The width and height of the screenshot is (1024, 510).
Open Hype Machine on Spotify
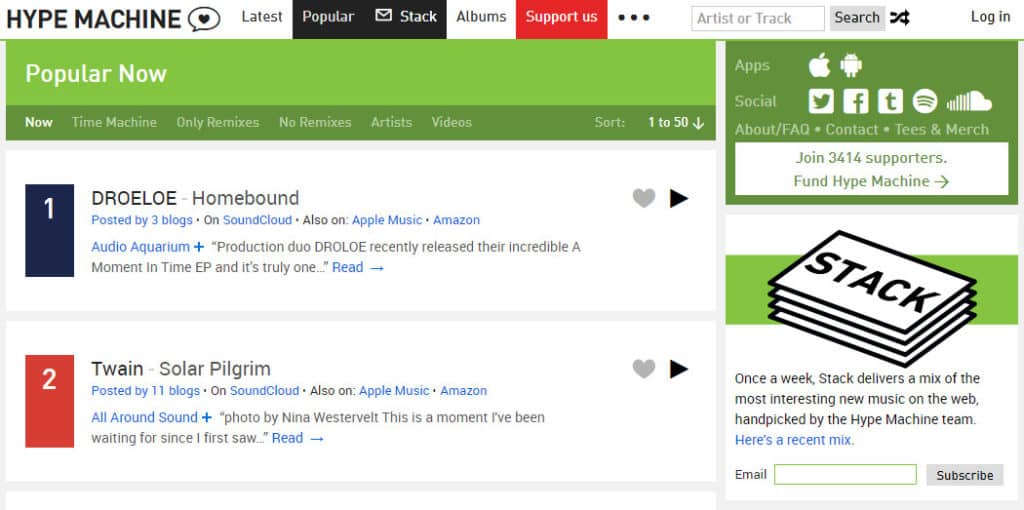point(925,101)
